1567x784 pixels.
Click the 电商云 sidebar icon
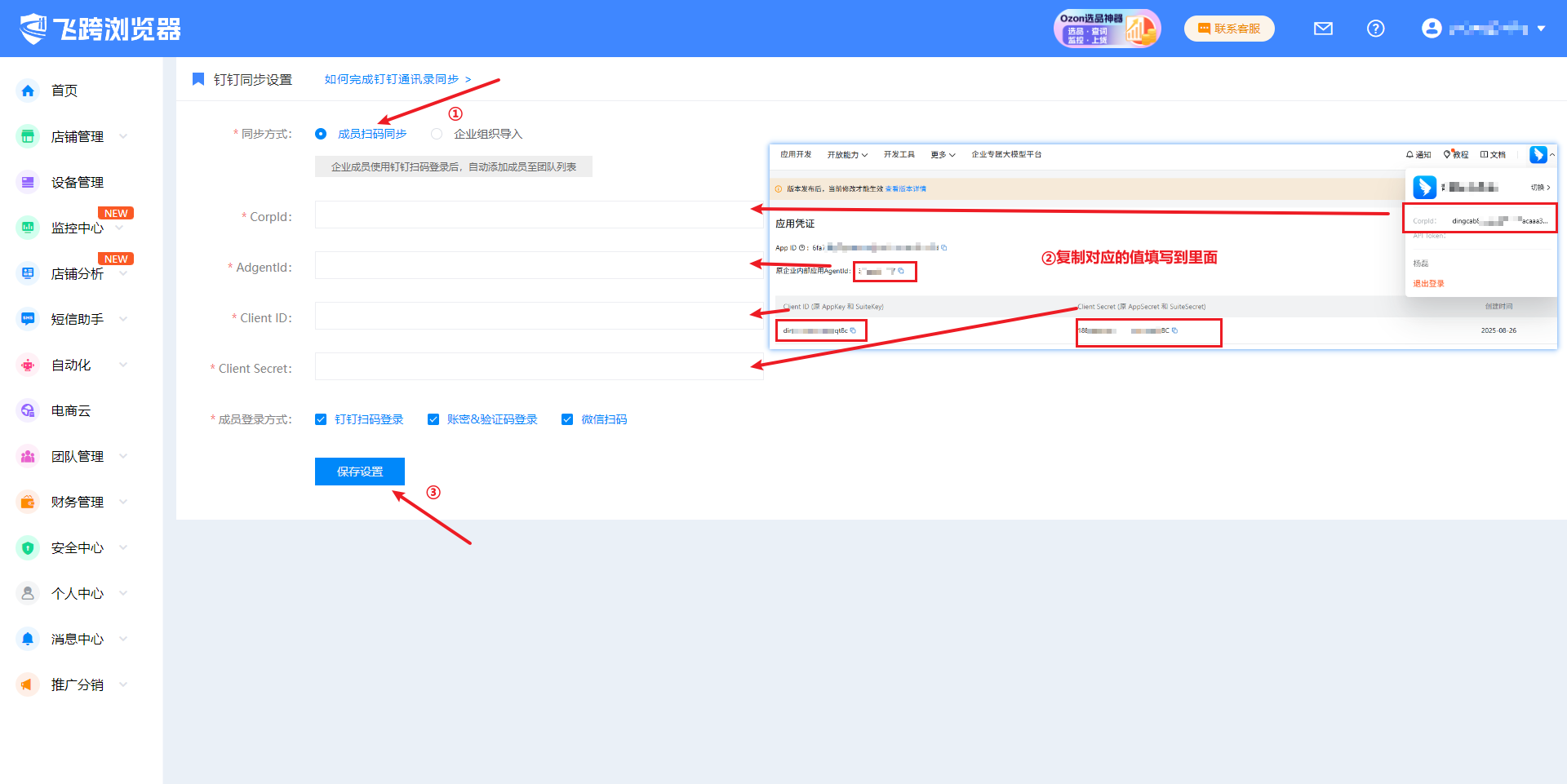click(x=28, y=410)
